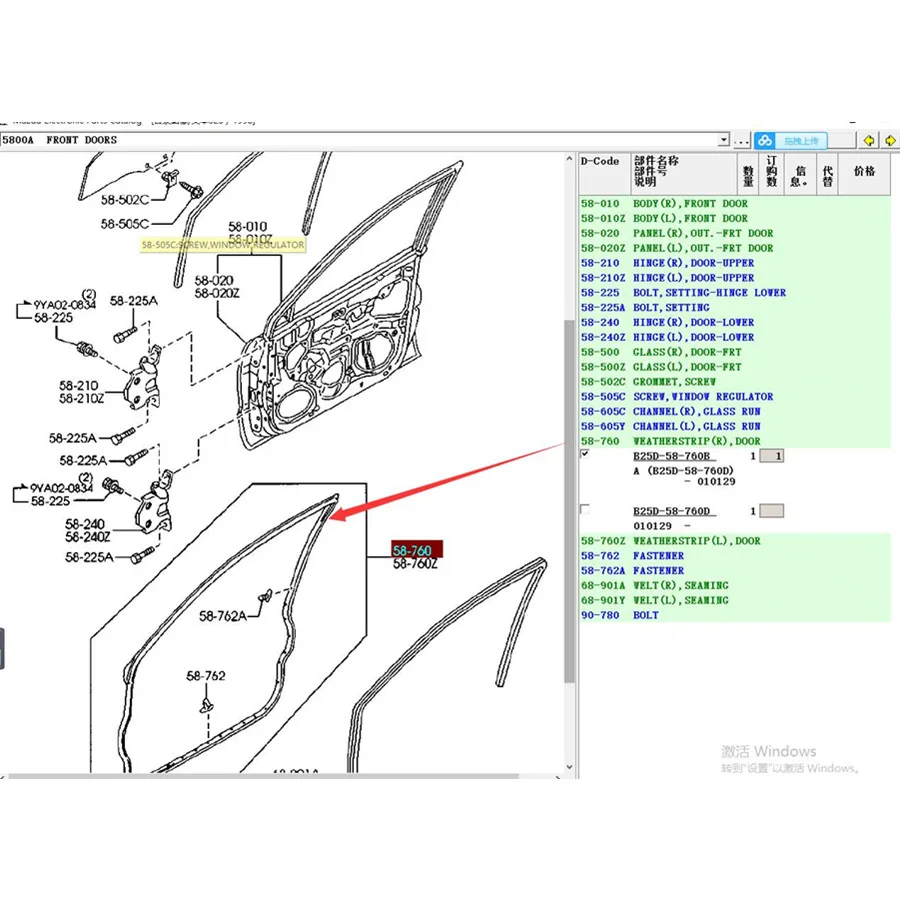
Task: Click the 58-210 upper hinge label in diagram
Action: pos(79,386)
